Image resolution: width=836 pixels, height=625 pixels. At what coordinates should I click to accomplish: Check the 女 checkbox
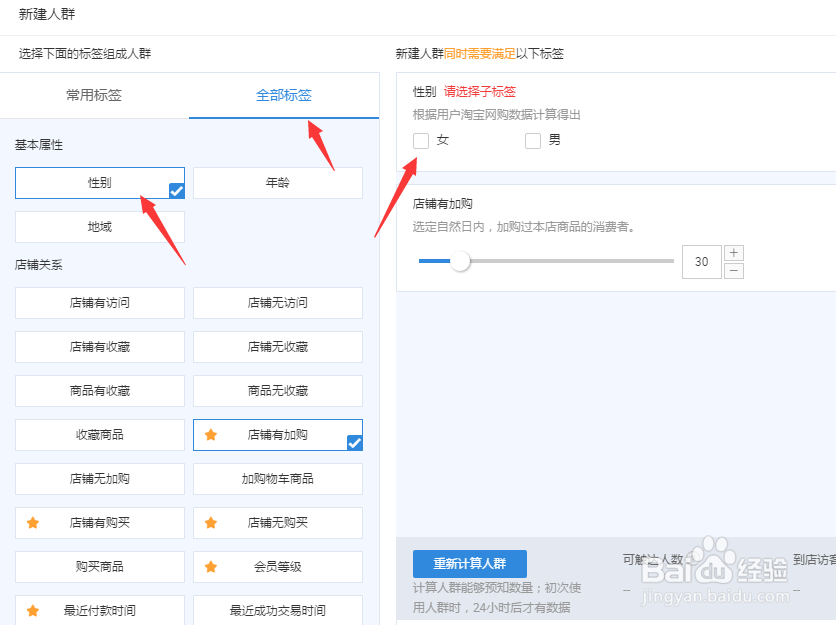click(421, 141)
